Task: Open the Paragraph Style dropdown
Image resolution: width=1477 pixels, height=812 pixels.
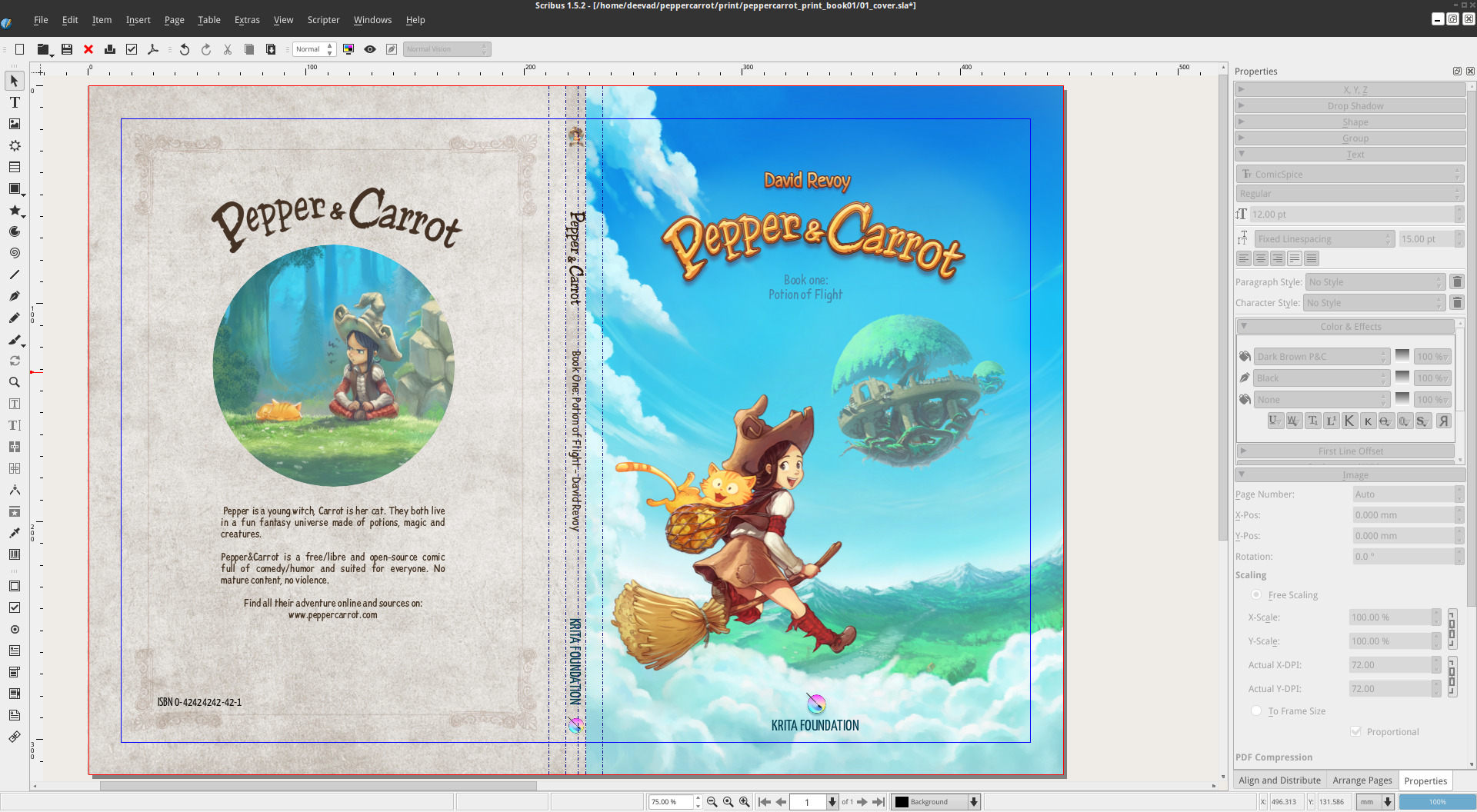Action: (1375, 282)
